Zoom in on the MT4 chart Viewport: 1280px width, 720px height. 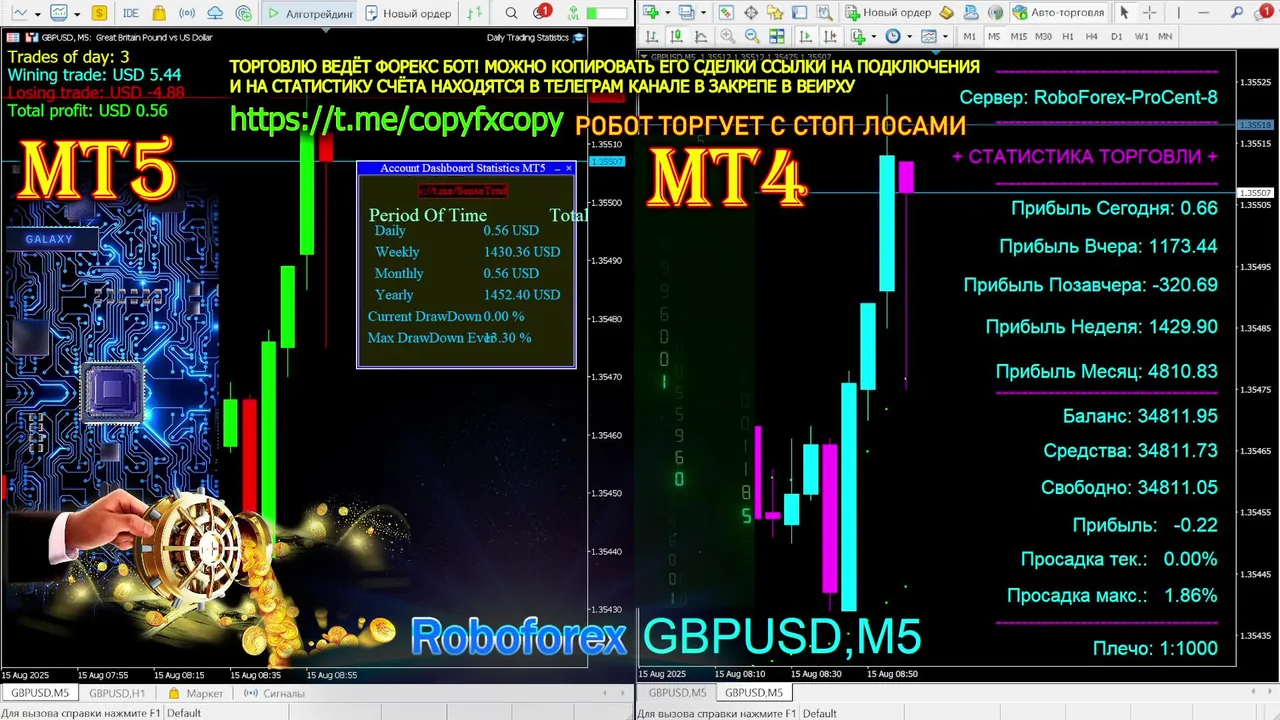point(728,36)
